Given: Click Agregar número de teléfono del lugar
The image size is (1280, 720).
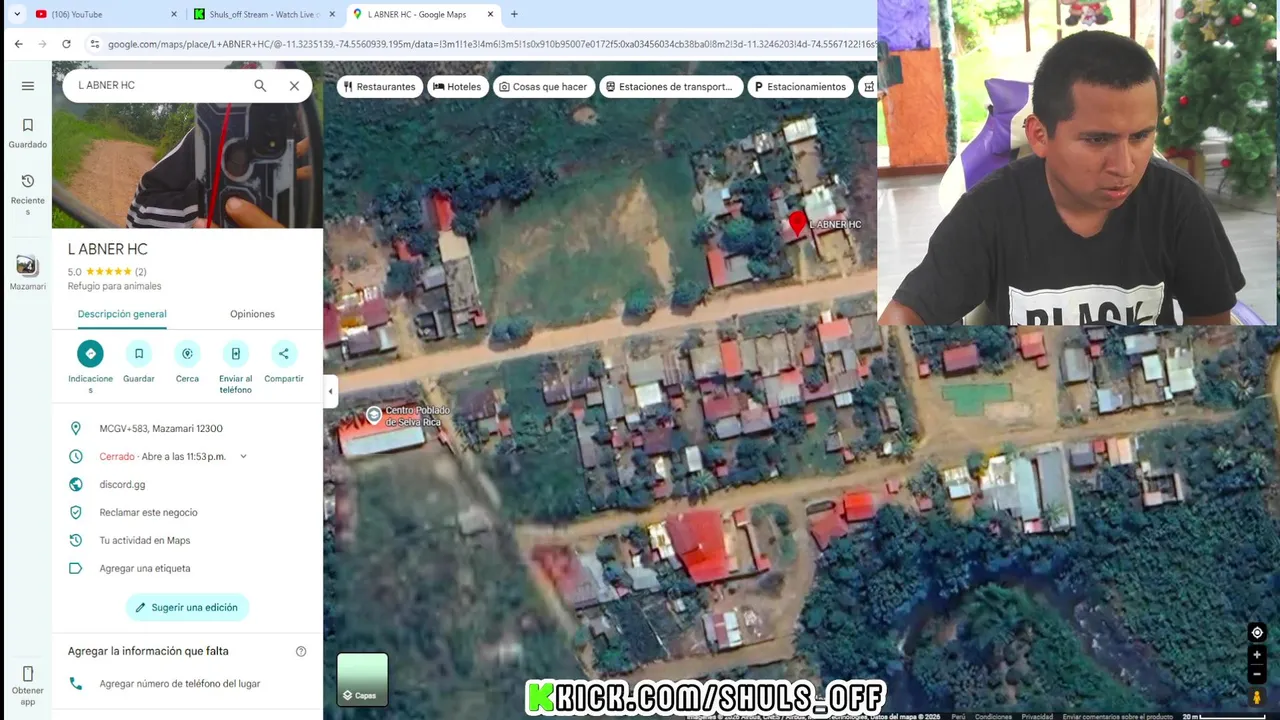Looking at the screenshot, I should pyautogui.click(x=180, y=684).
